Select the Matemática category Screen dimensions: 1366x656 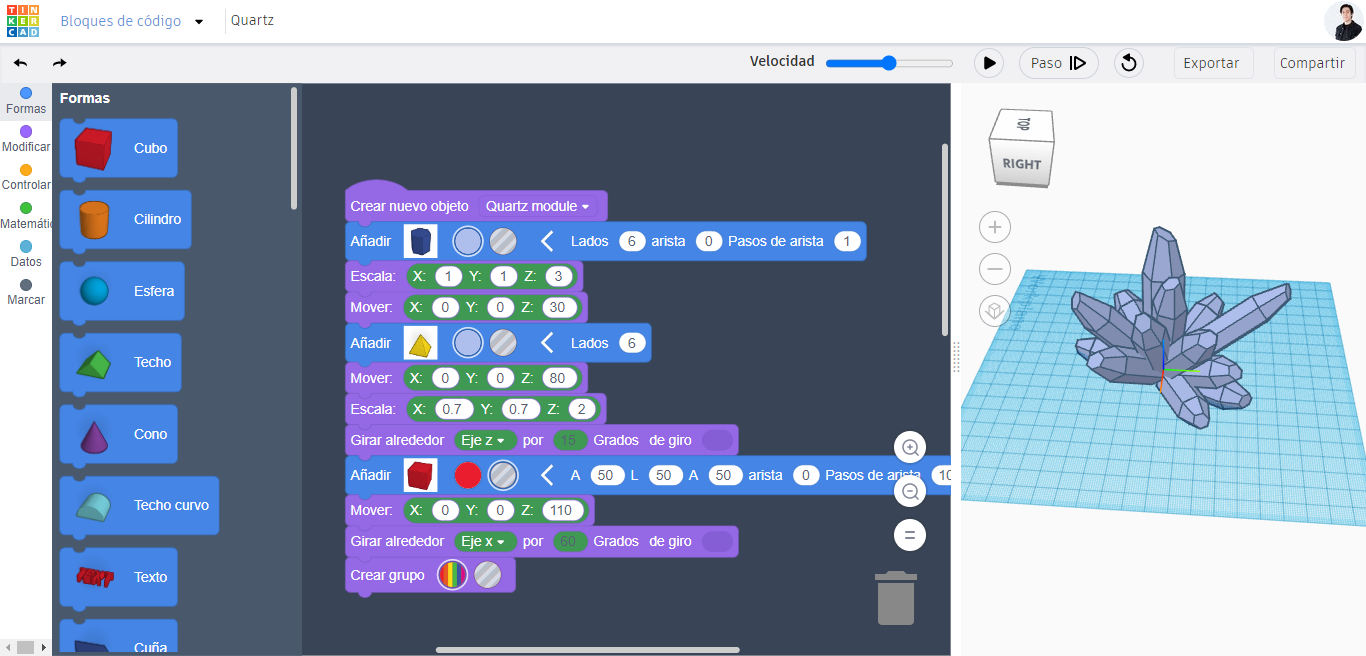[x=26, y=215]
